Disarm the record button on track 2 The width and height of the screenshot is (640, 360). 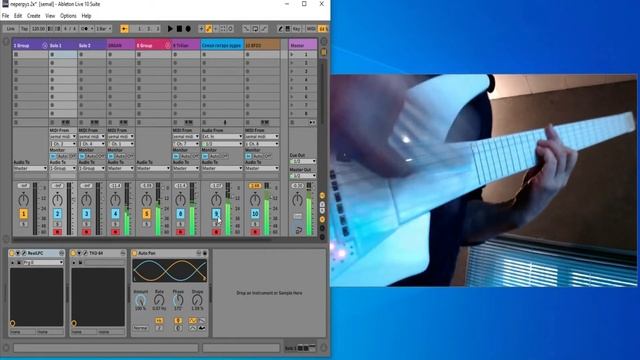[x=58, y=232]
